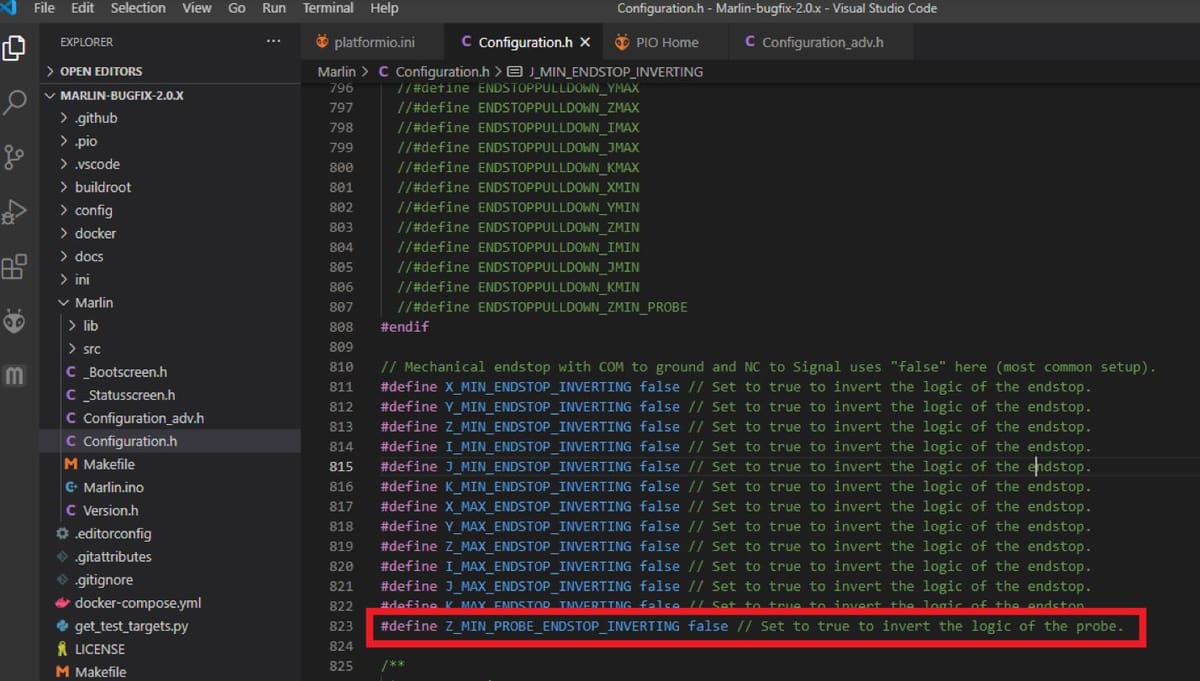Click the Explorer more actions ellipsis
The image size is (1200, 681).
click(273, 42)
